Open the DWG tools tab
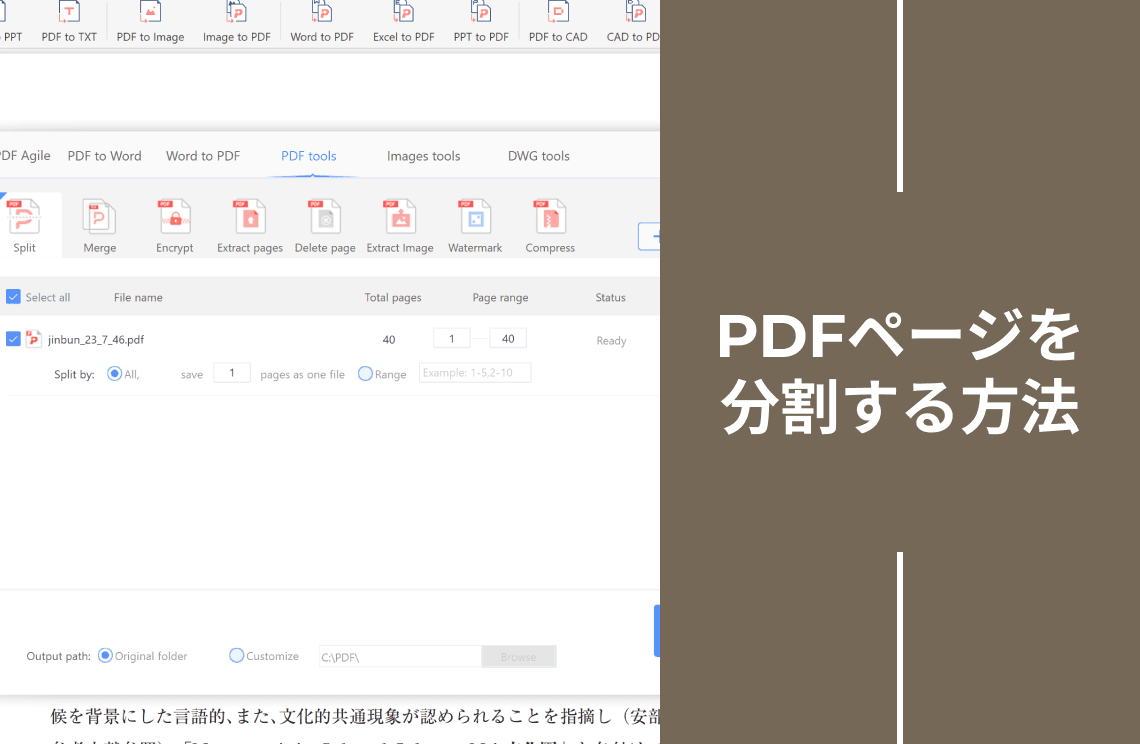 pyautogui.click(x=538, y=156)
